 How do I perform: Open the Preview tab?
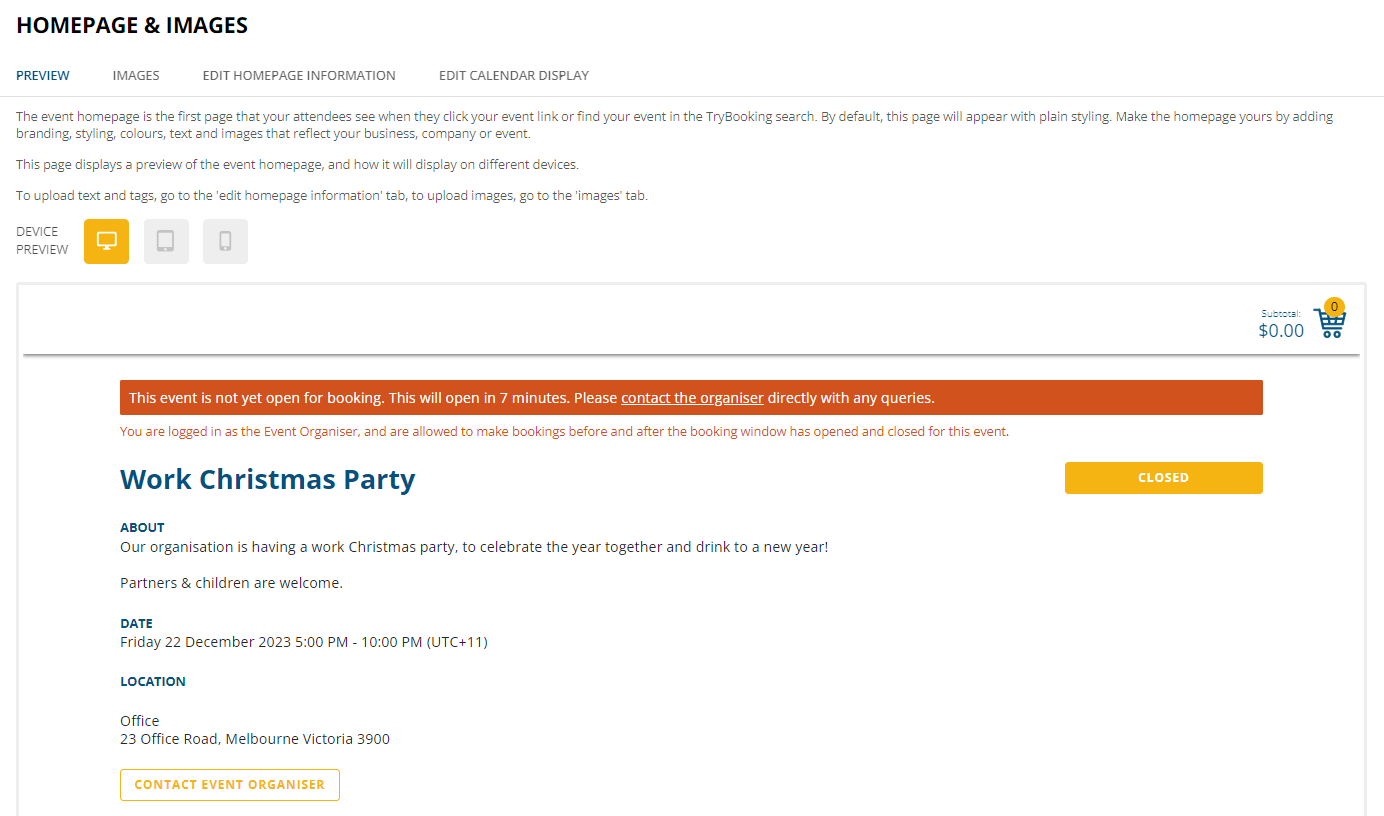point(43,75)
